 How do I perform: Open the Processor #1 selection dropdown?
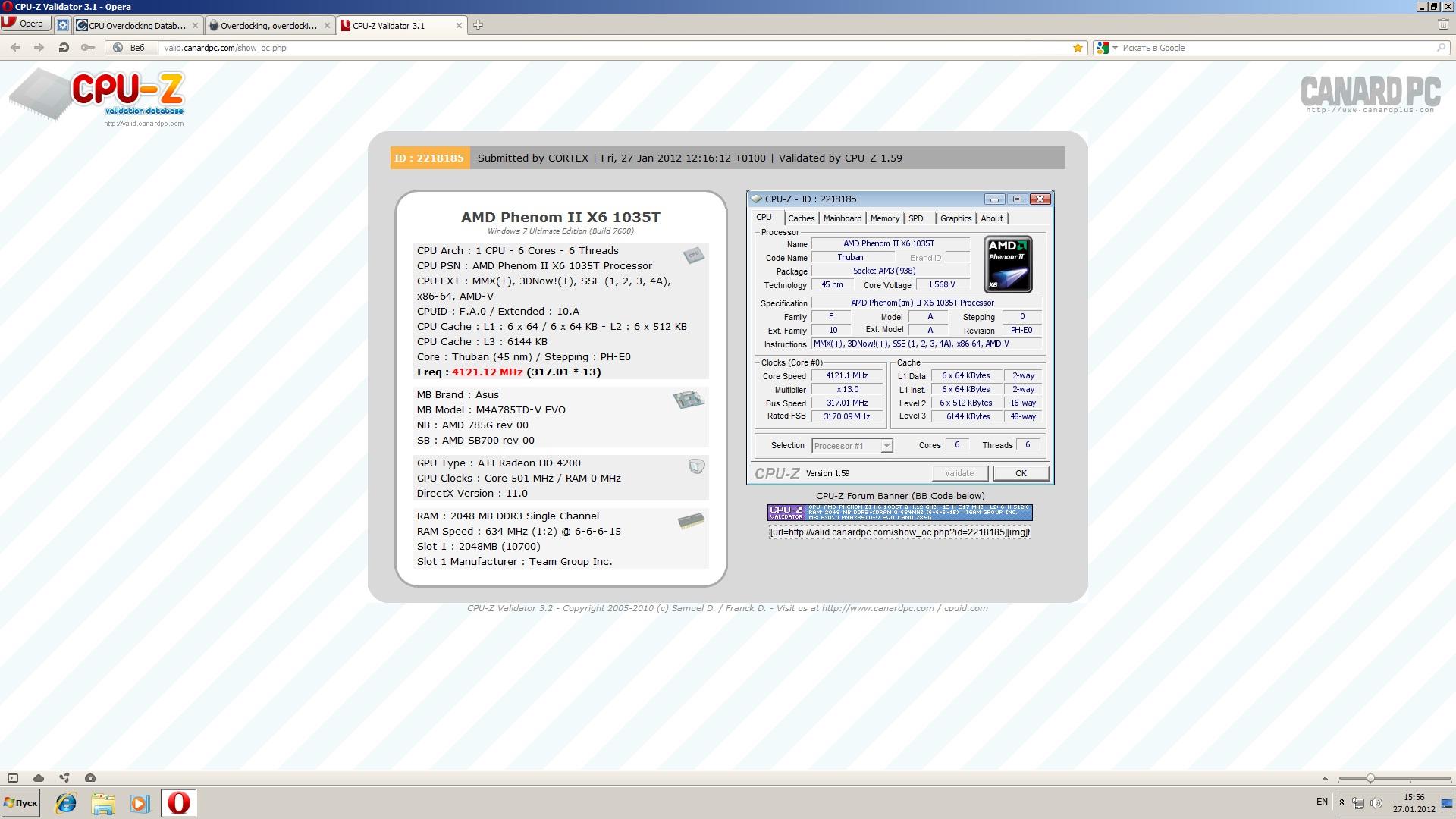pyautogui.click(x=852, y=446)
